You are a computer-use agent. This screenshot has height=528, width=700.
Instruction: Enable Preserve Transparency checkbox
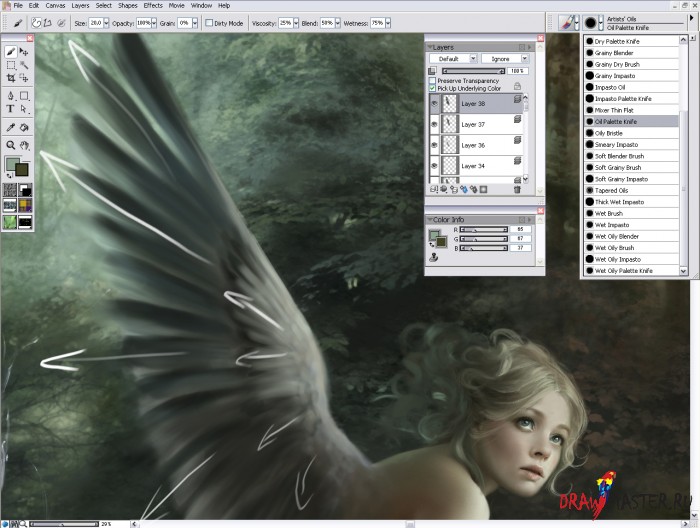pyautogui.click(x=432, y=81)
